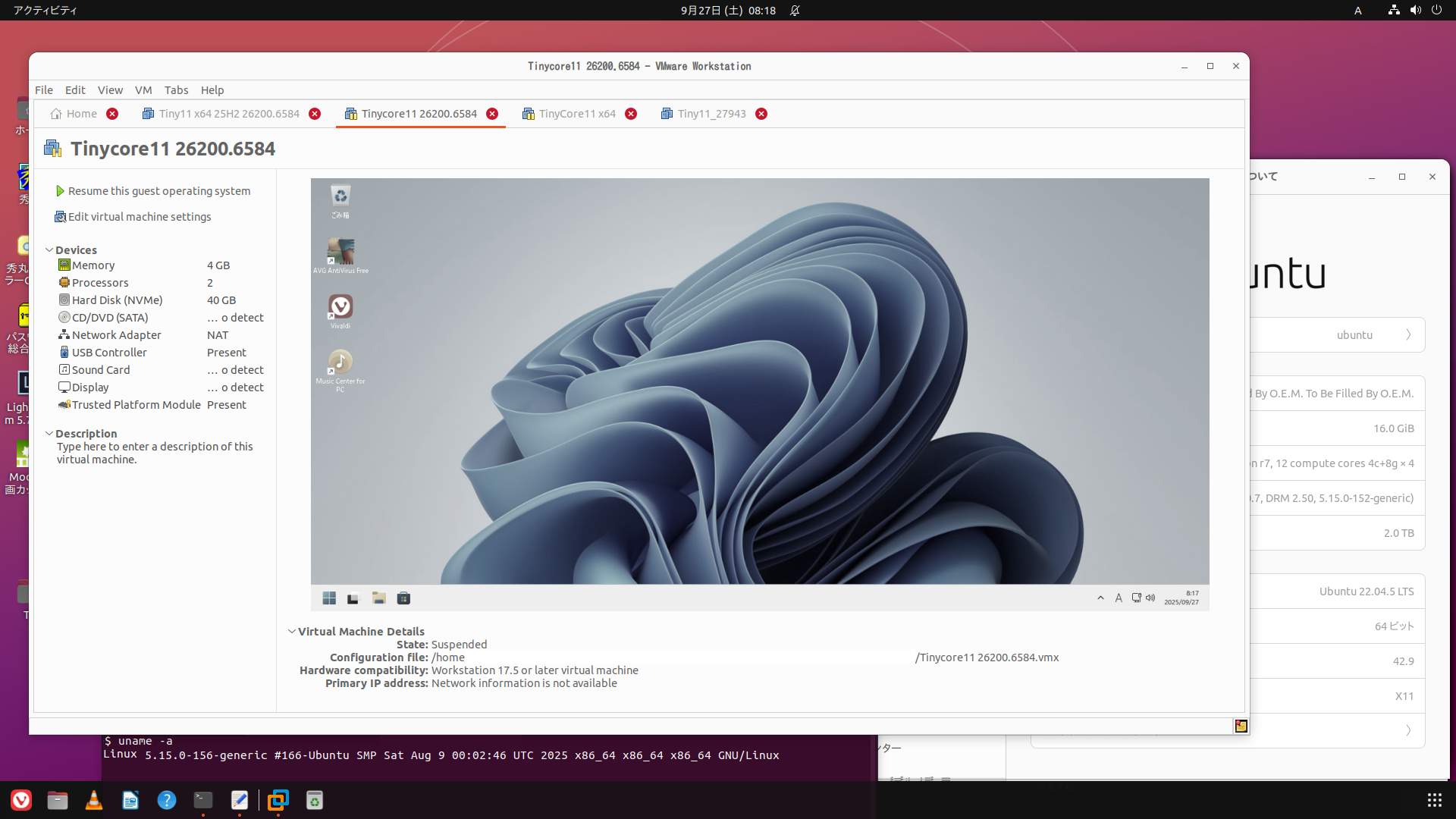1456x819 pixels.
Task: Open the VM menu
Action: (x=143, y=90)
